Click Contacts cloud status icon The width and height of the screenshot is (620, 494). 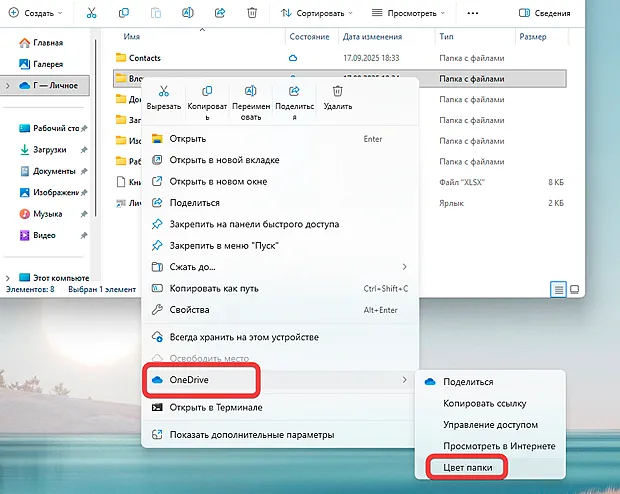pos(293,58)
